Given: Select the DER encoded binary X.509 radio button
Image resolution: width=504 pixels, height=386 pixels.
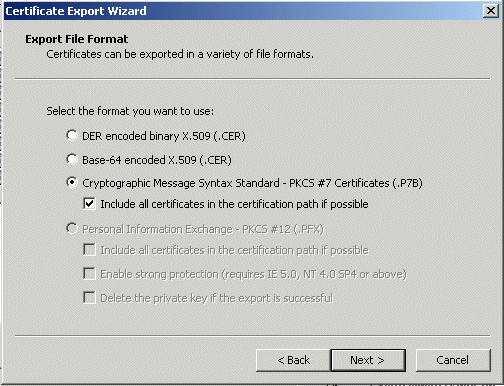Looking at the screenshot, I should tap(72, 135).
